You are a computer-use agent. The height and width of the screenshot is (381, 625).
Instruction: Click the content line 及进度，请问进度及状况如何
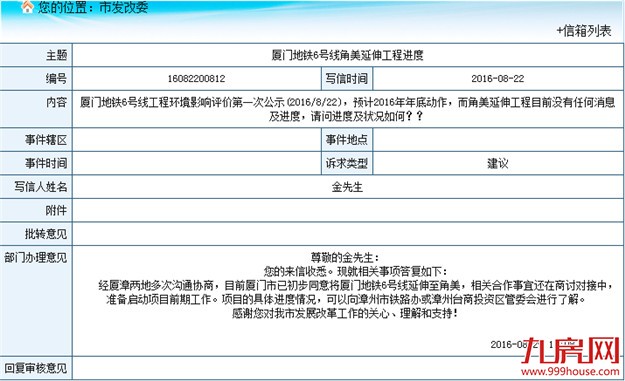346,116
